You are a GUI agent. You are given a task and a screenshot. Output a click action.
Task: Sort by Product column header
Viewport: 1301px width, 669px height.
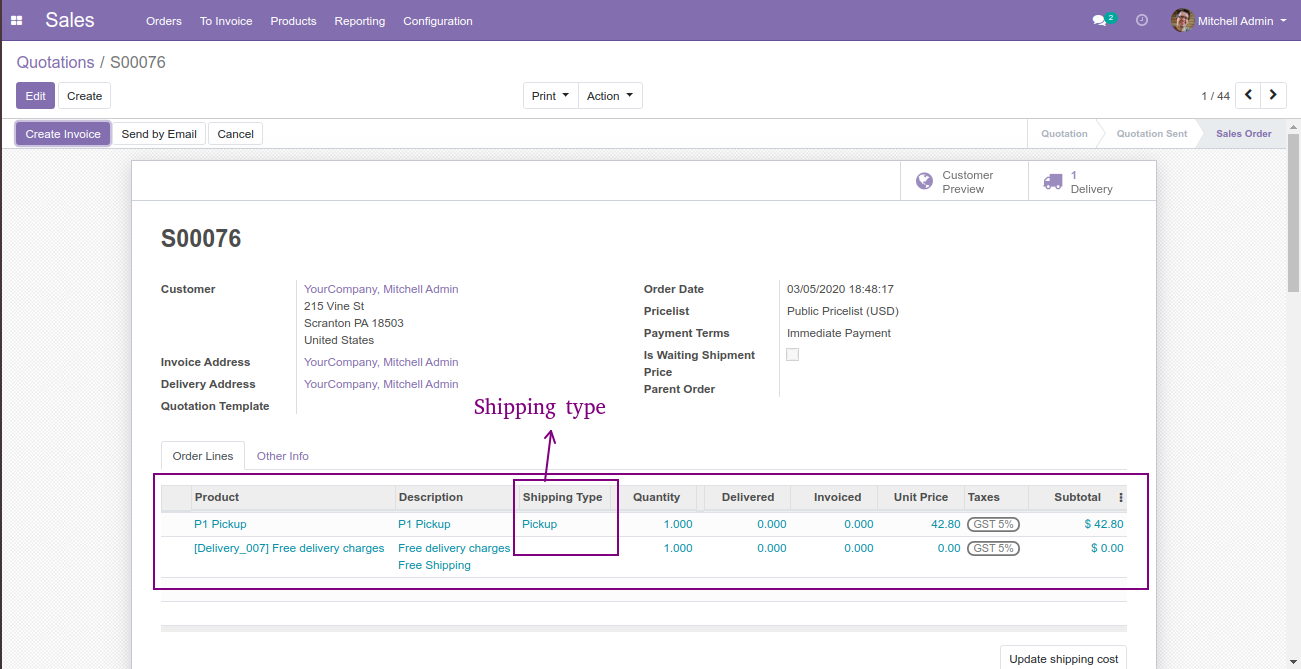(293, 497)
